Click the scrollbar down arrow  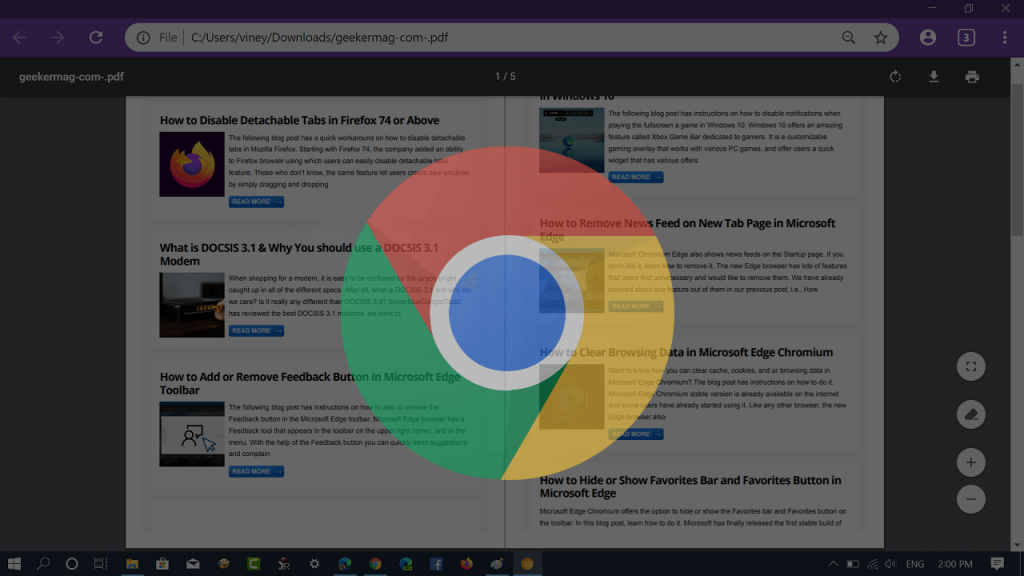1017,545
